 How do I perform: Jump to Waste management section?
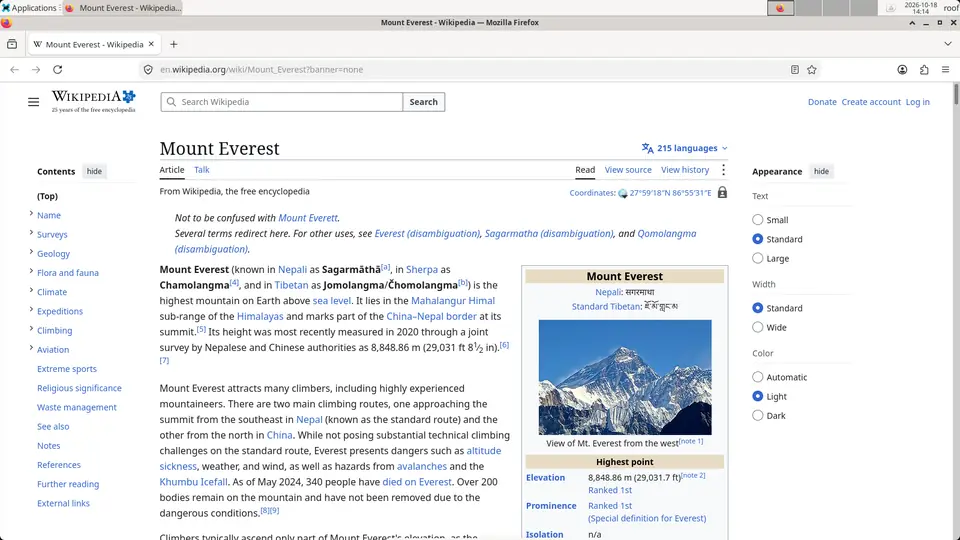77,407
